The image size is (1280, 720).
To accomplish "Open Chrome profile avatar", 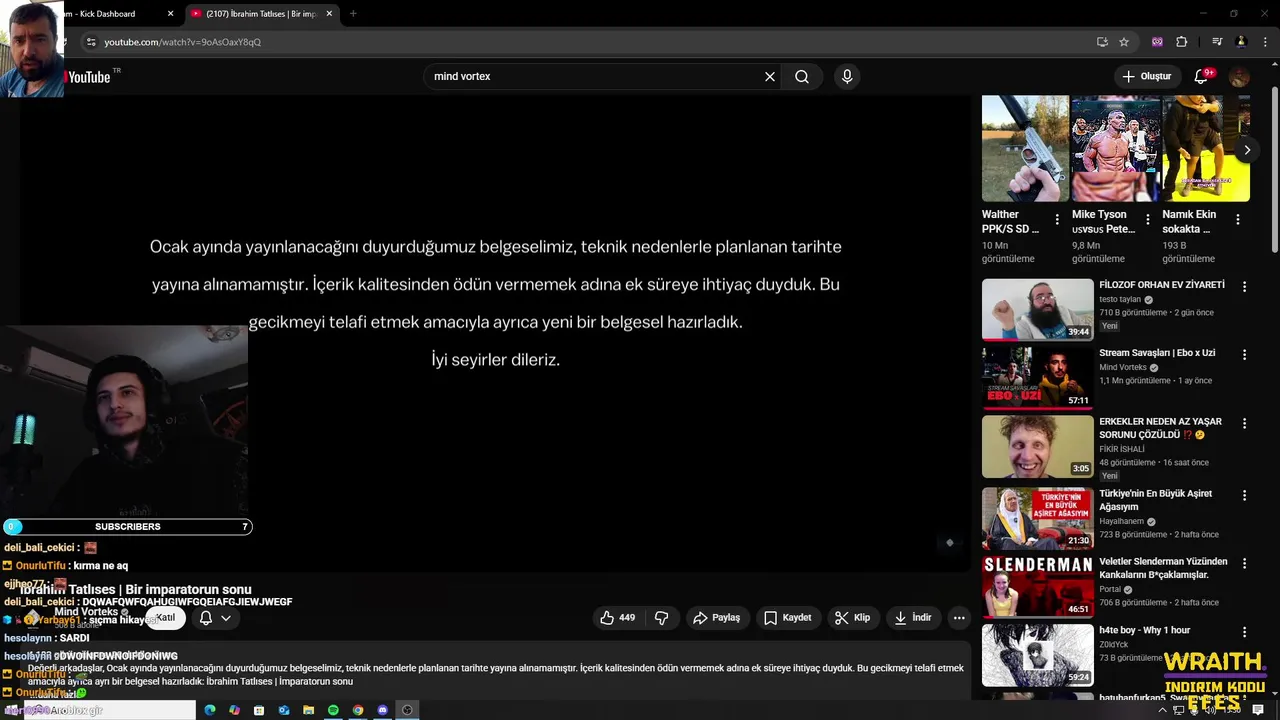I will point(1241,42).
